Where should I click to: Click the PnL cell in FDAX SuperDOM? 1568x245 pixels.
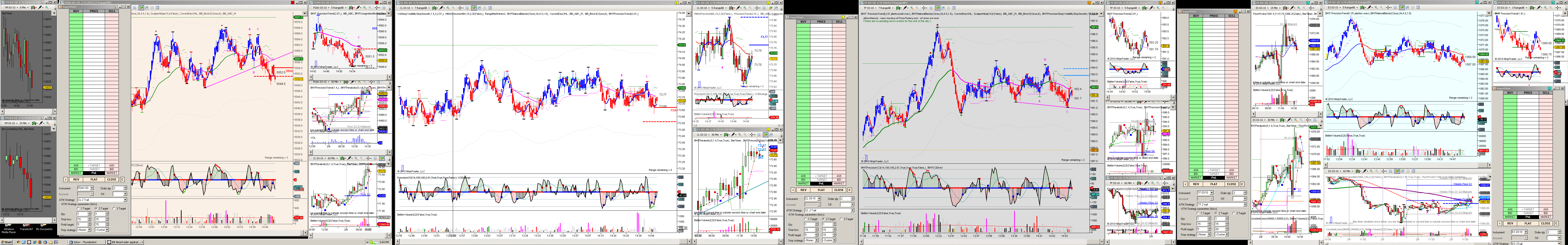tap(94, 173)
